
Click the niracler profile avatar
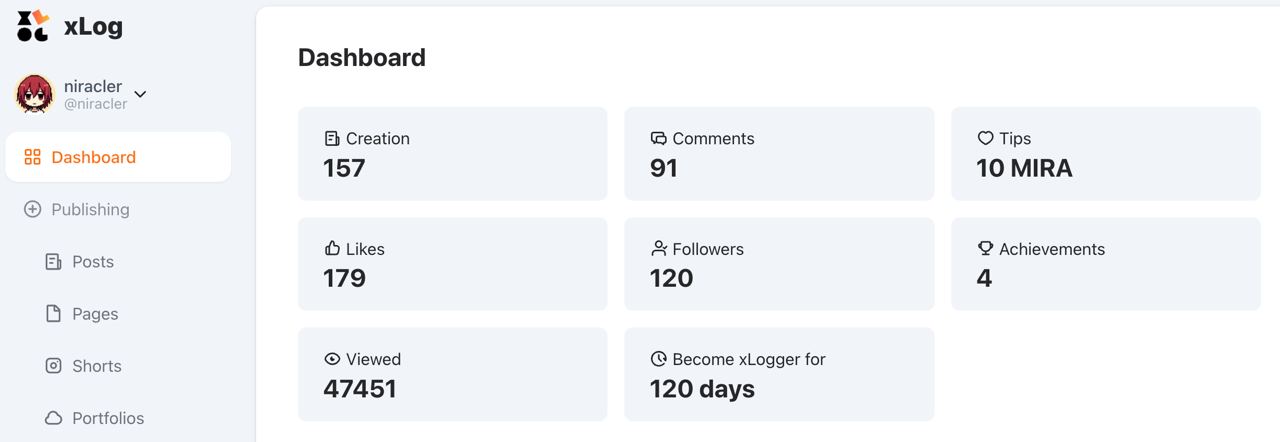35,94
